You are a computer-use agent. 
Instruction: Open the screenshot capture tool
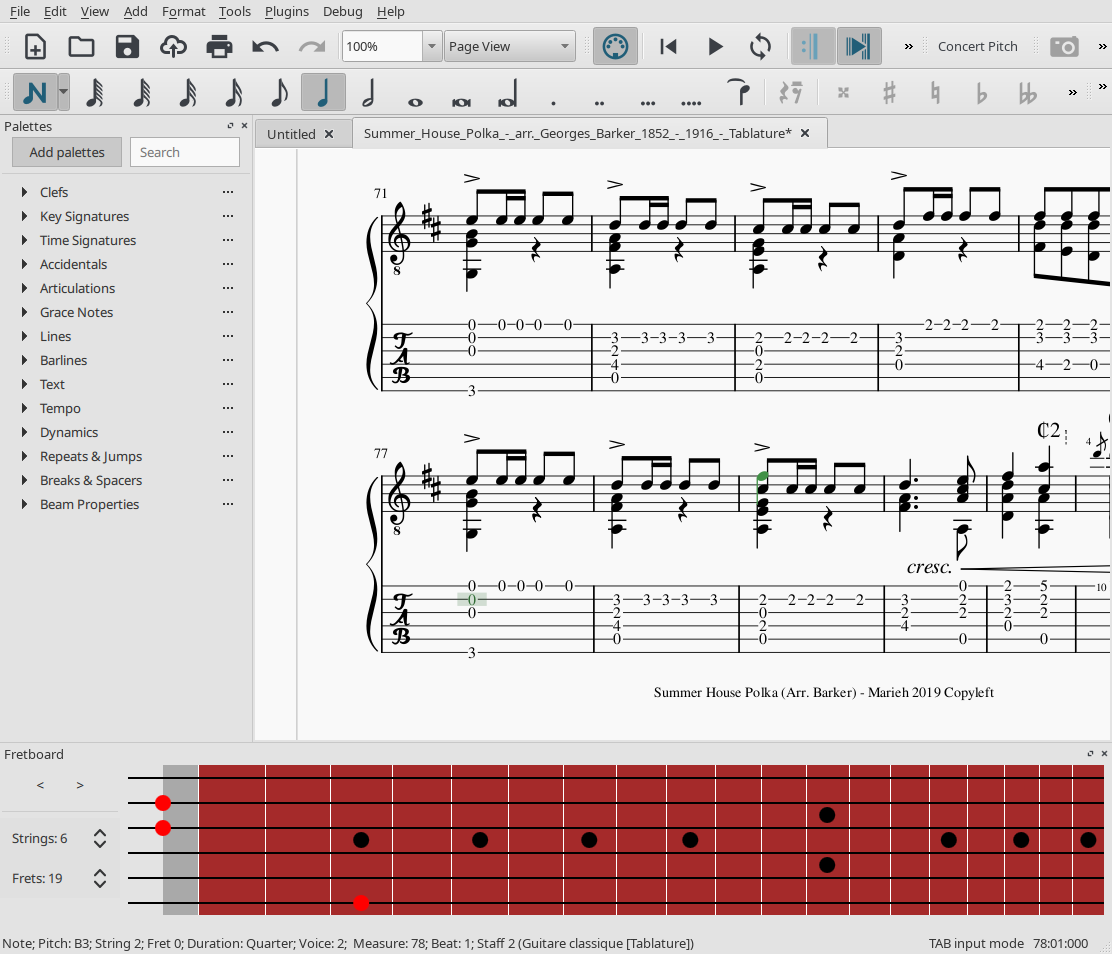tap(1065, 46)
